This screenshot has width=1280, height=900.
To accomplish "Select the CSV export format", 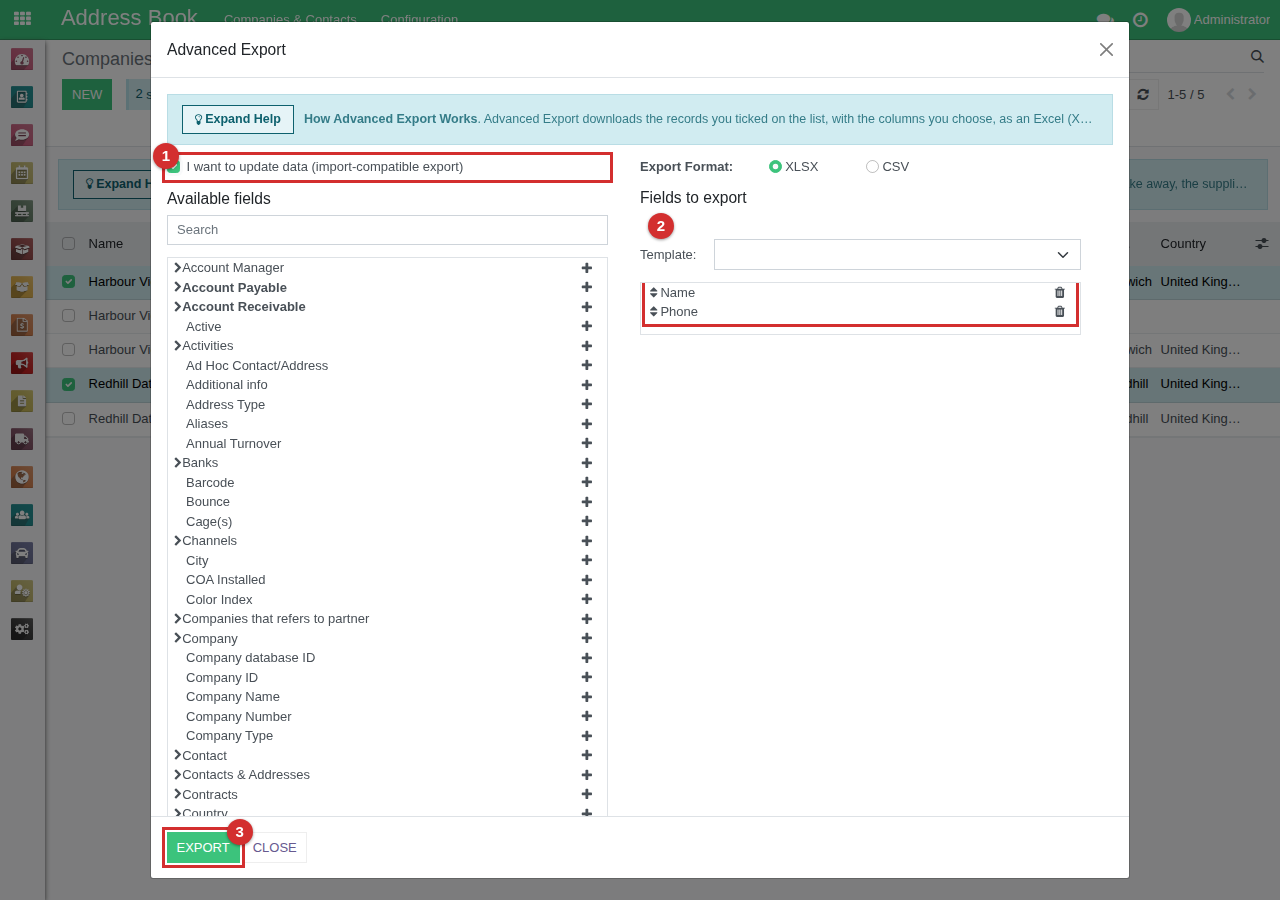I will (872, 166).
